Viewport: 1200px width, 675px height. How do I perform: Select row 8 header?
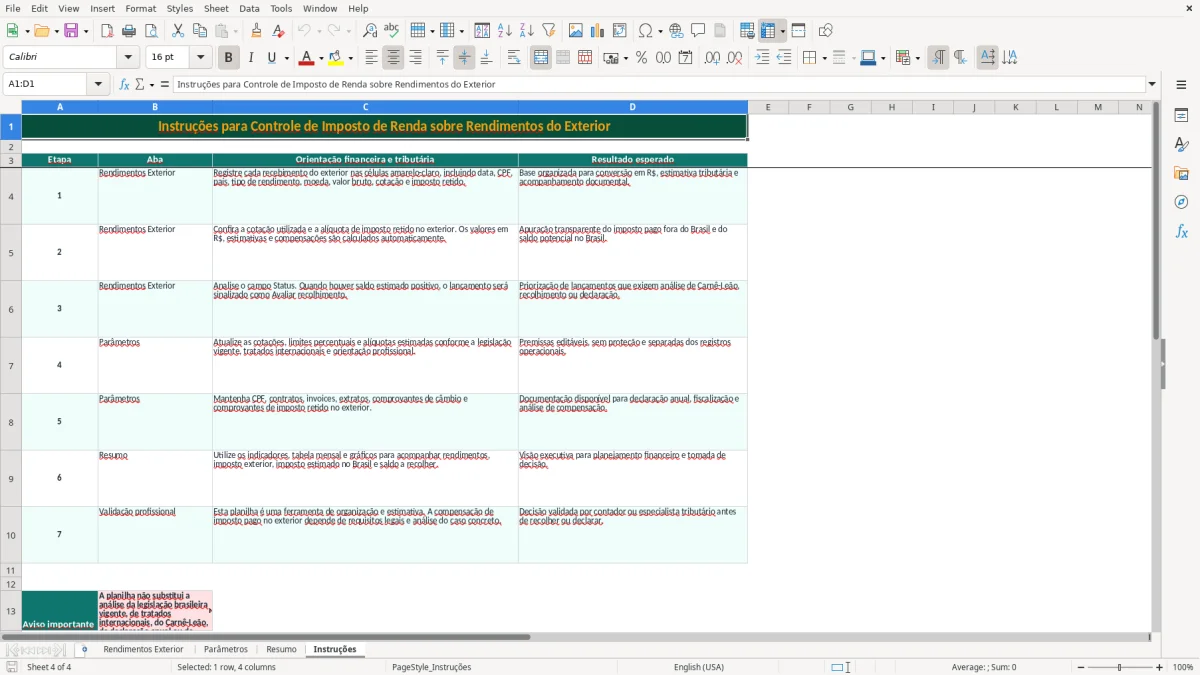11,422
